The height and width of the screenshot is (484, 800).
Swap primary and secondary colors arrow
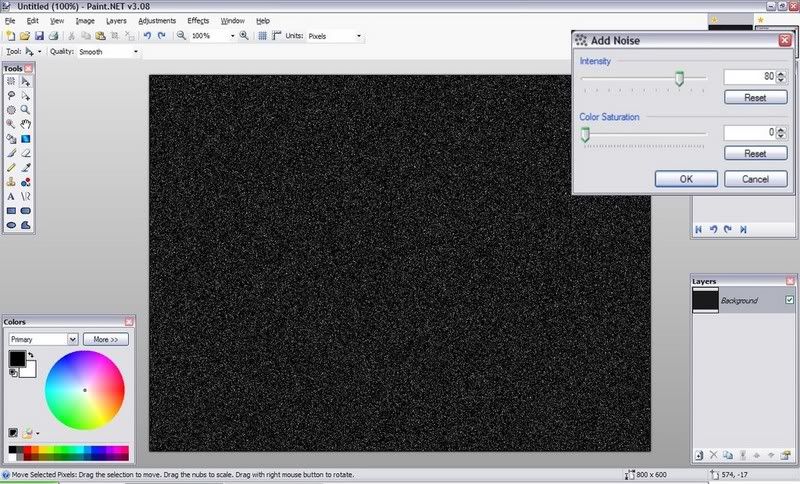coord(31,354)
